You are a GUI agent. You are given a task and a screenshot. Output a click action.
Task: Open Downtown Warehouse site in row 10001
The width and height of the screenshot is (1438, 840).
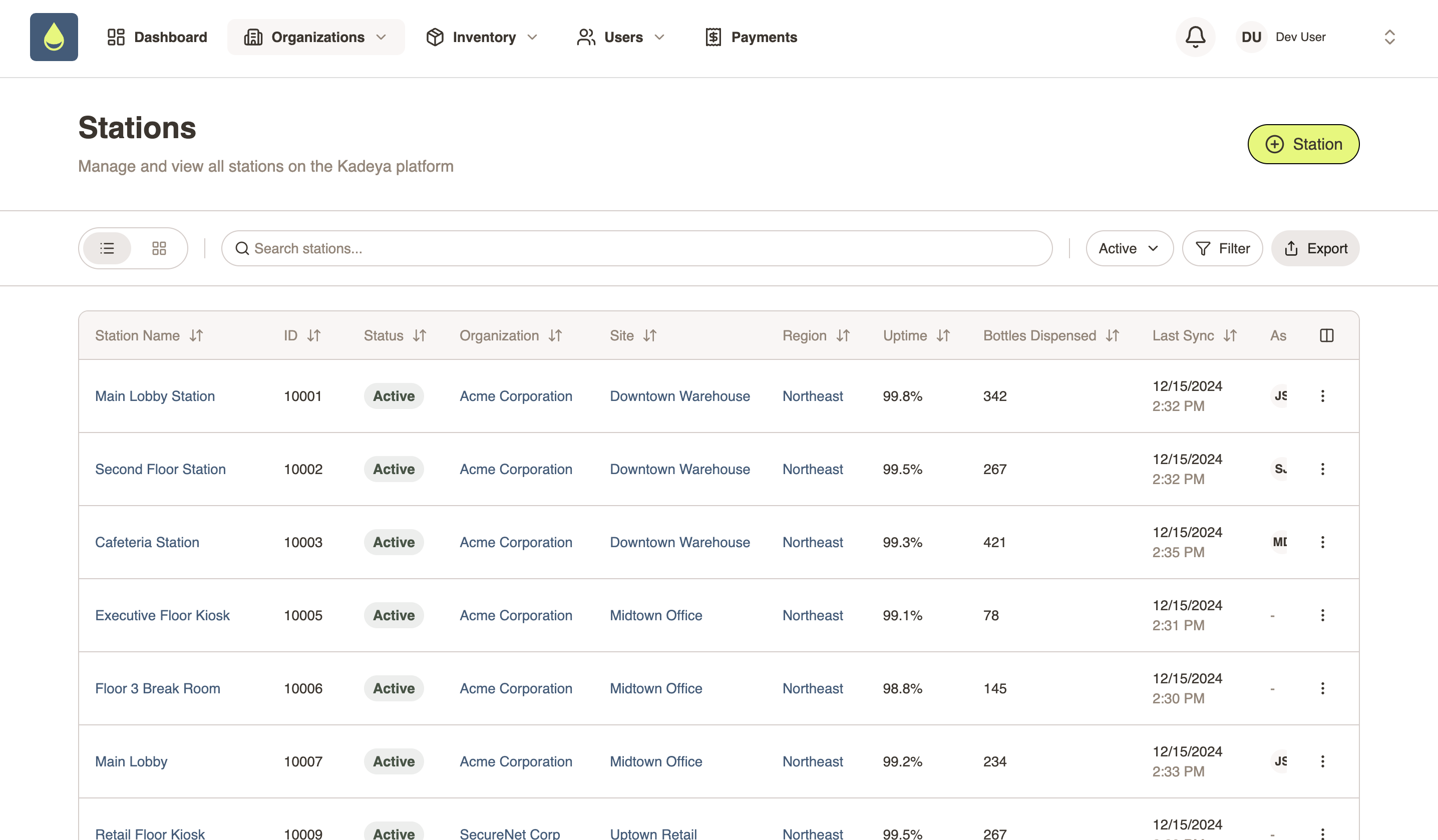(x=679, y=396)
